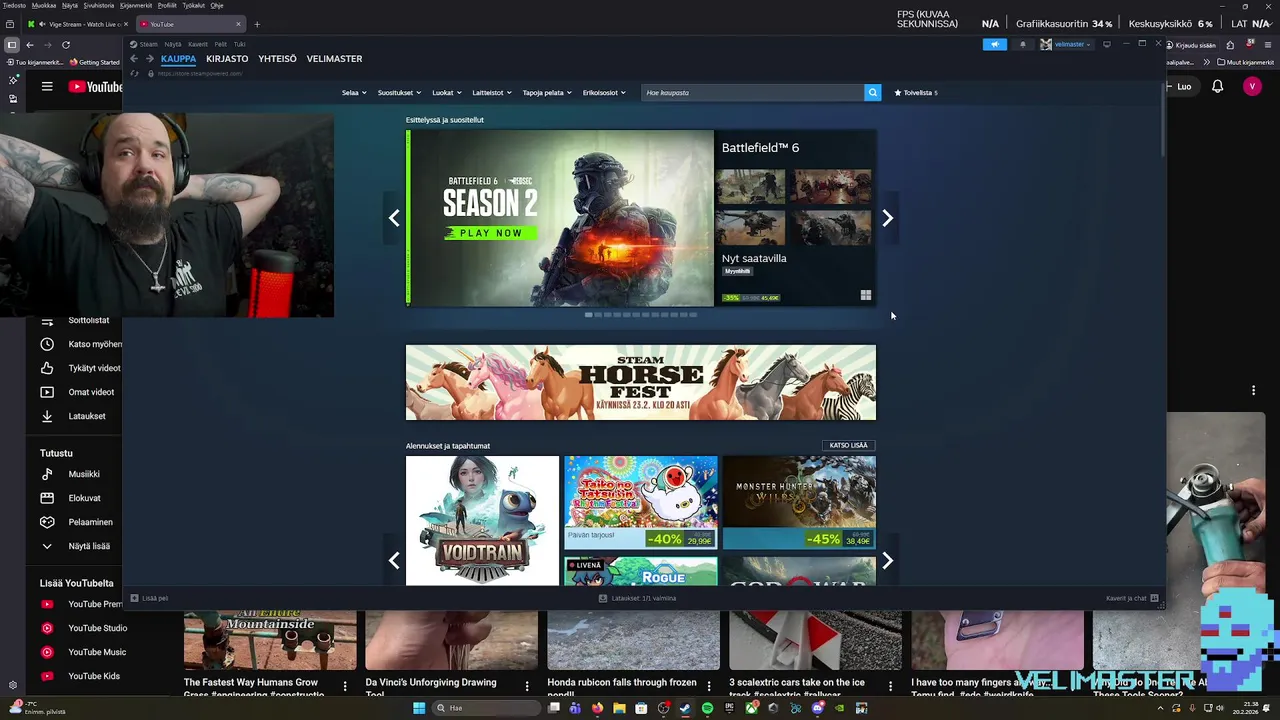Toggle the browser sidebar button
The height and width of the screenshot is (720, 1280).
click(x=11, y=44)
